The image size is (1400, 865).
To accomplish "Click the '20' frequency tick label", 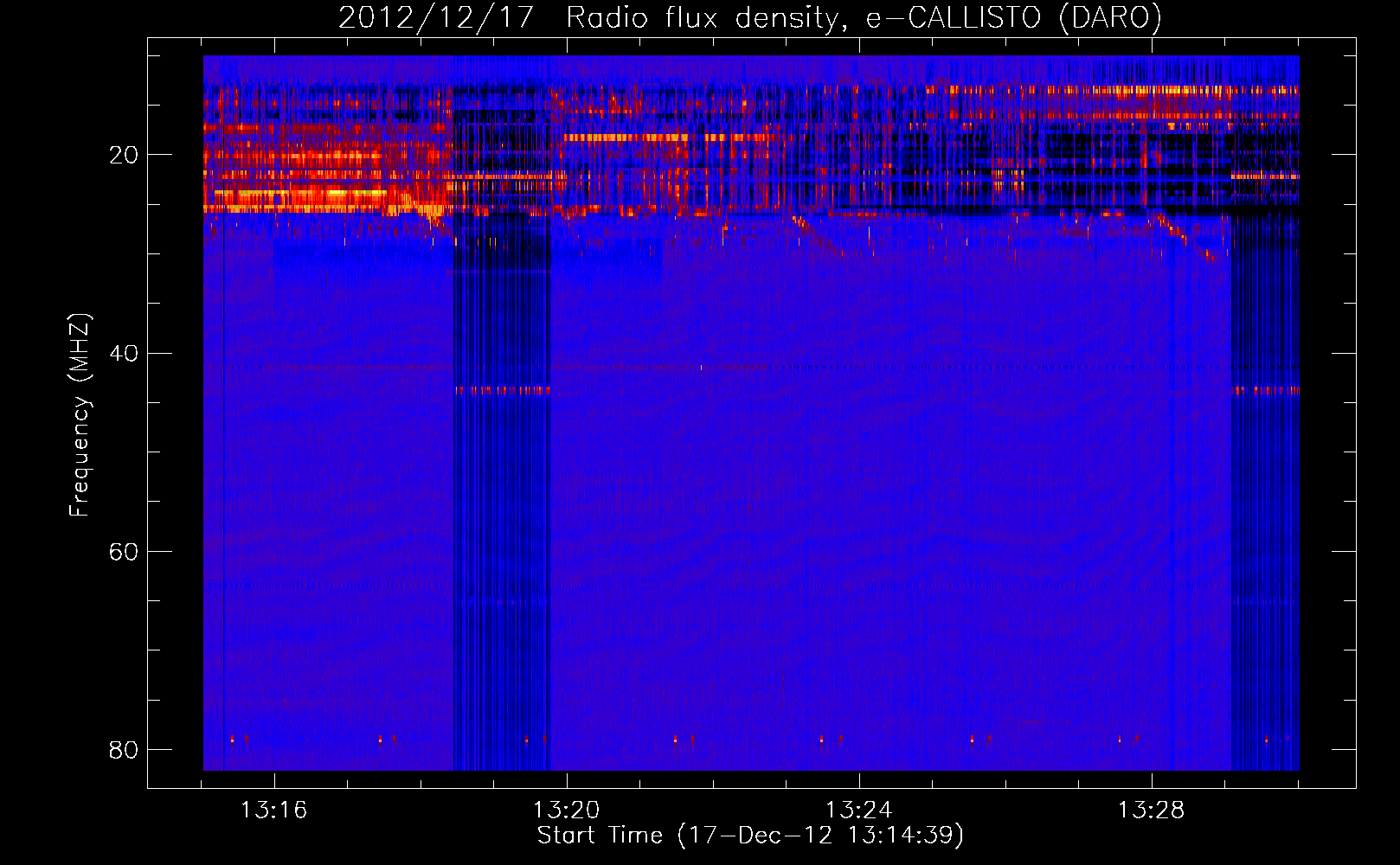I will tap(124, 155).
